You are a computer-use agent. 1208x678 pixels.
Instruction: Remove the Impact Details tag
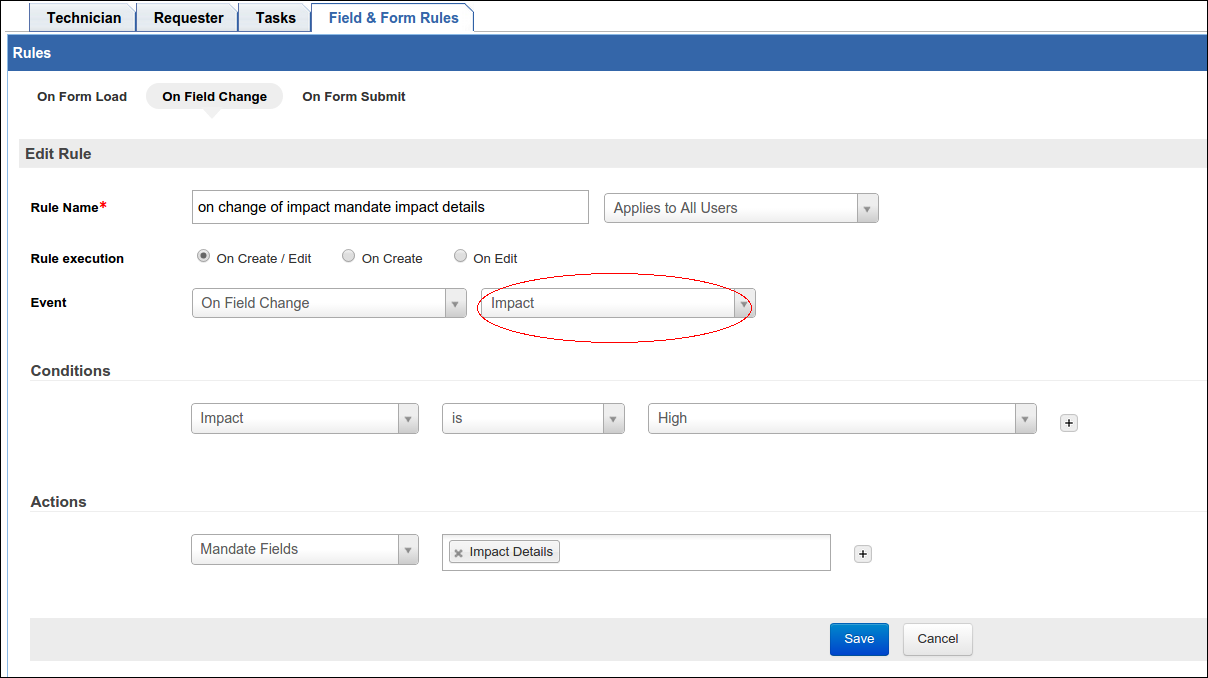click(x=459, y=553)
